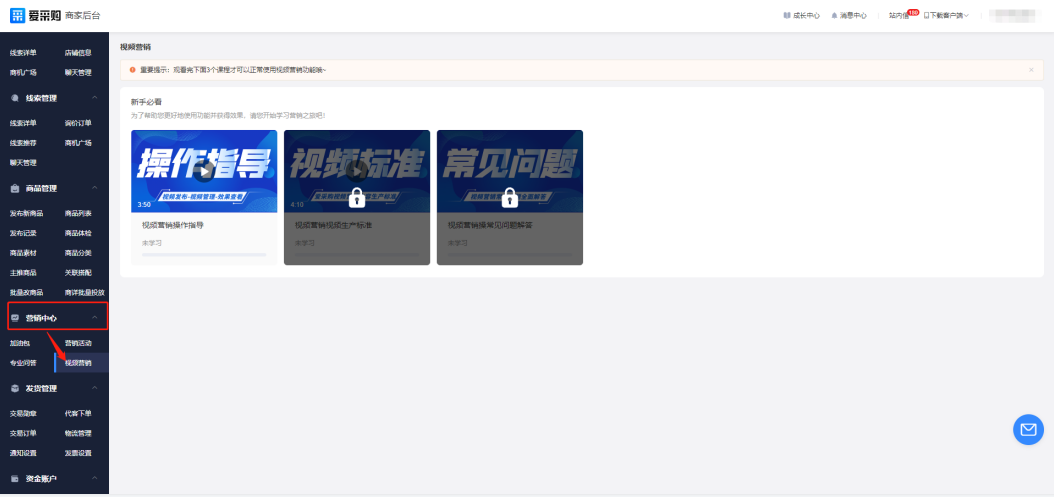Screen dimensions: 1054x497
Task: Click lock icon on 视频标准 course
Action: click(x=356, y=197)
